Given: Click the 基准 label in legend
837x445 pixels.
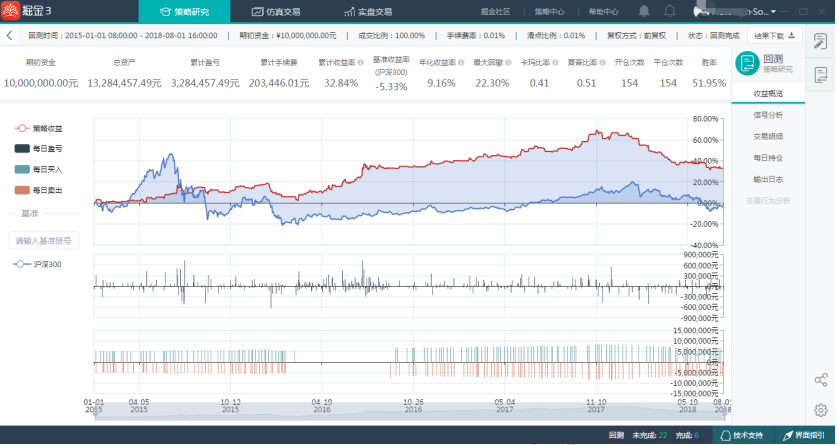Looking at the screenshot, I should coord(30,213).
